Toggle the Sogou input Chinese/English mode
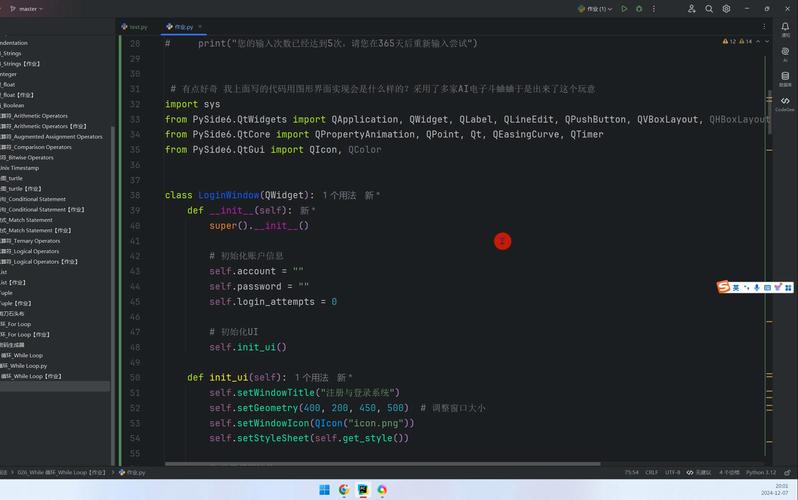Image resolution: width=798 pixels, height=500 pixels. [x=736, y=288]
